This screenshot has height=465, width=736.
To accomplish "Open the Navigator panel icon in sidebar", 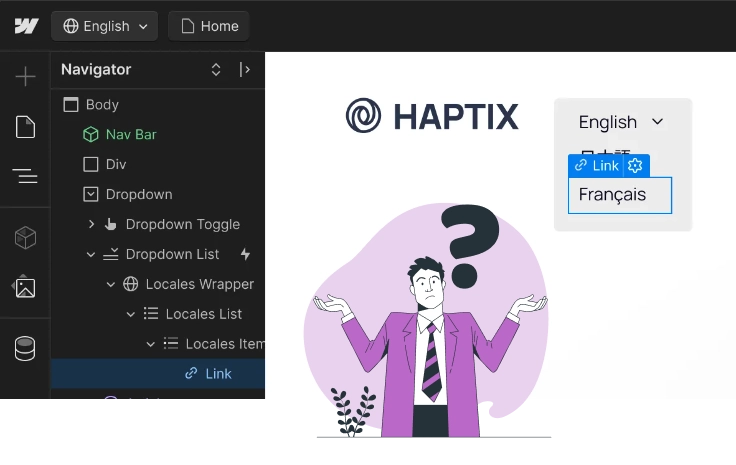I will 25,176.
